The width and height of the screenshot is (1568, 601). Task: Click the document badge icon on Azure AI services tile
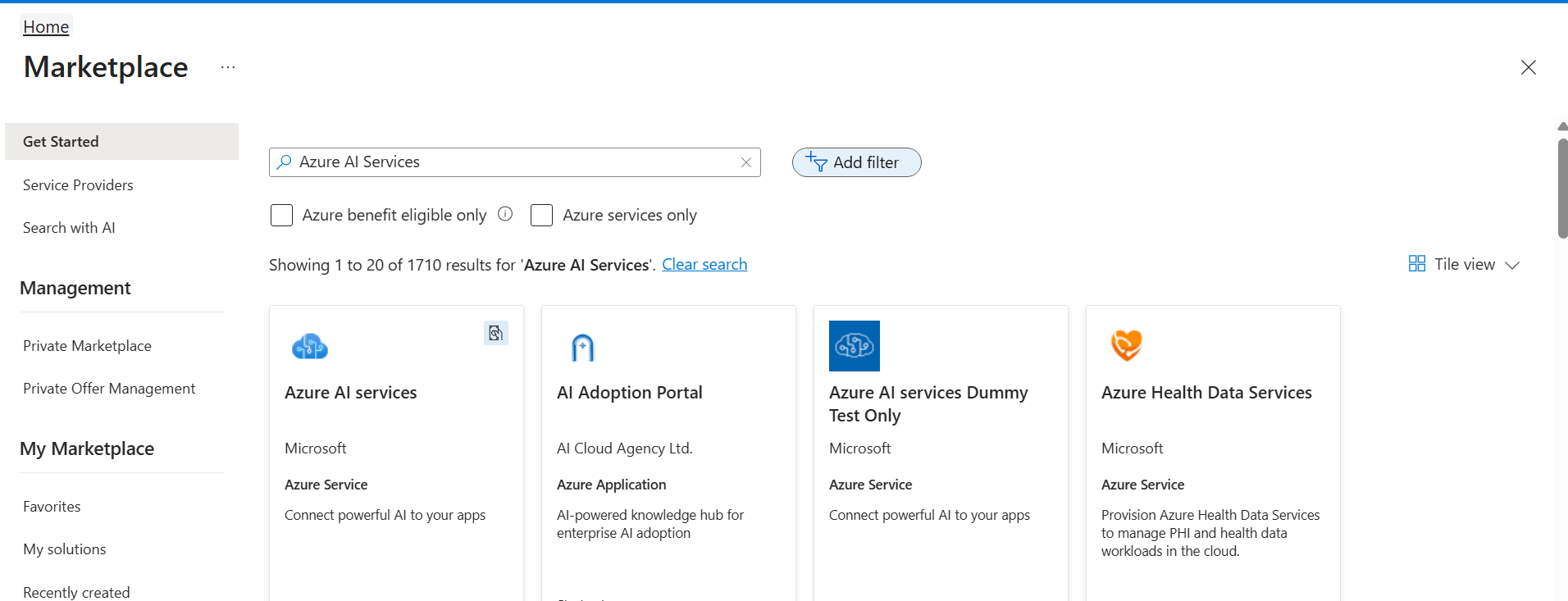pos(495,333)
